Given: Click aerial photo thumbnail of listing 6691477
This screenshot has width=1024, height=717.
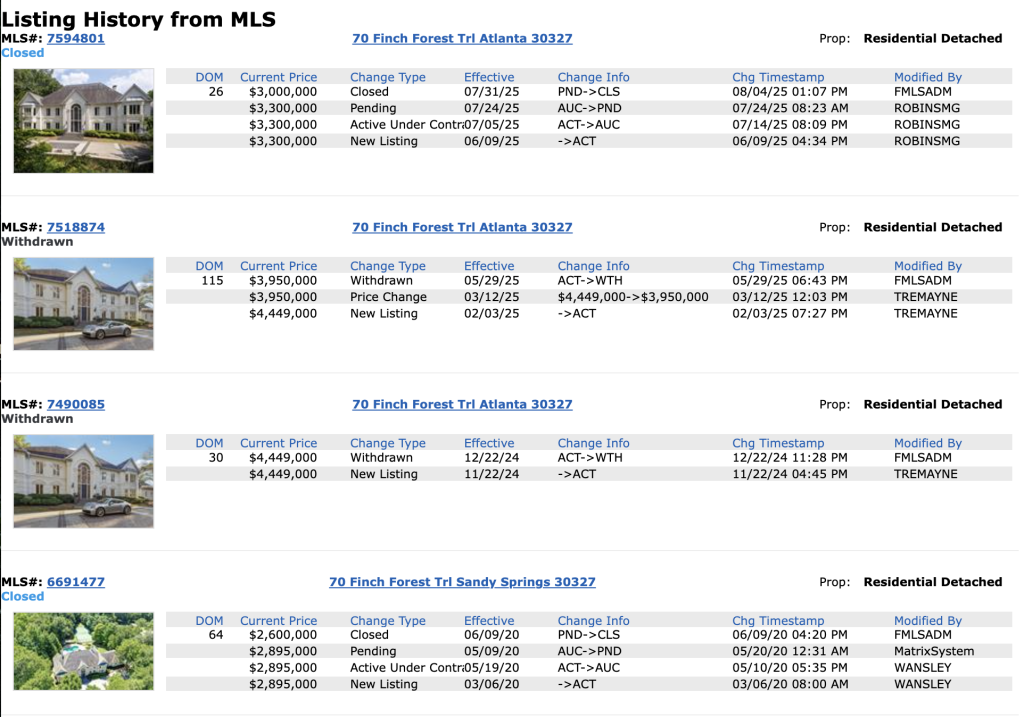Looking at the screenshot, I should tap(84, 651).
